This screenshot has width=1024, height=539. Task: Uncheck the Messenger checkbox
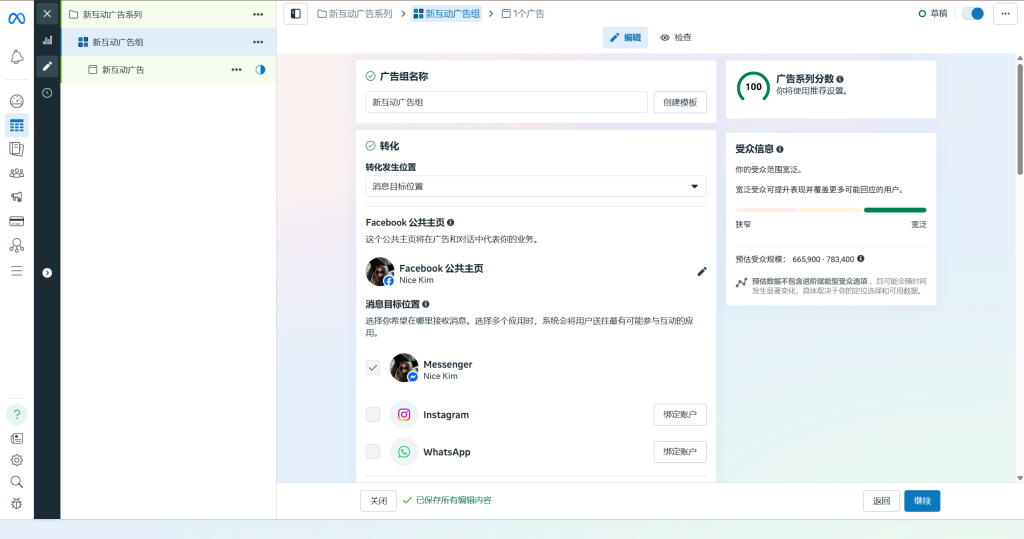[x=373, y=368]
